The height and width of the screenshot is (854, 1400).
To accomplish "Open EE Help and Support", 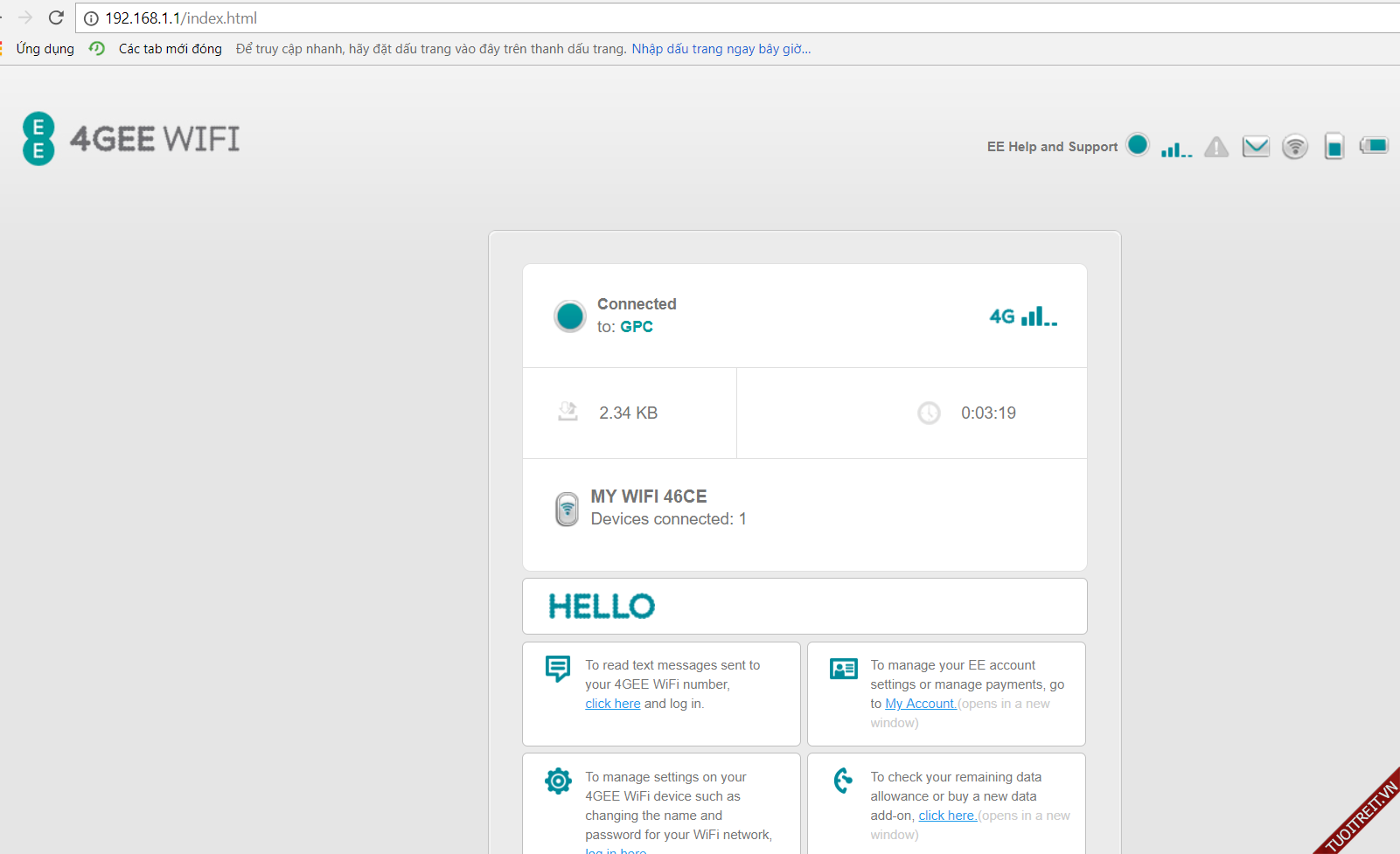I will (x=1052, y=147).
